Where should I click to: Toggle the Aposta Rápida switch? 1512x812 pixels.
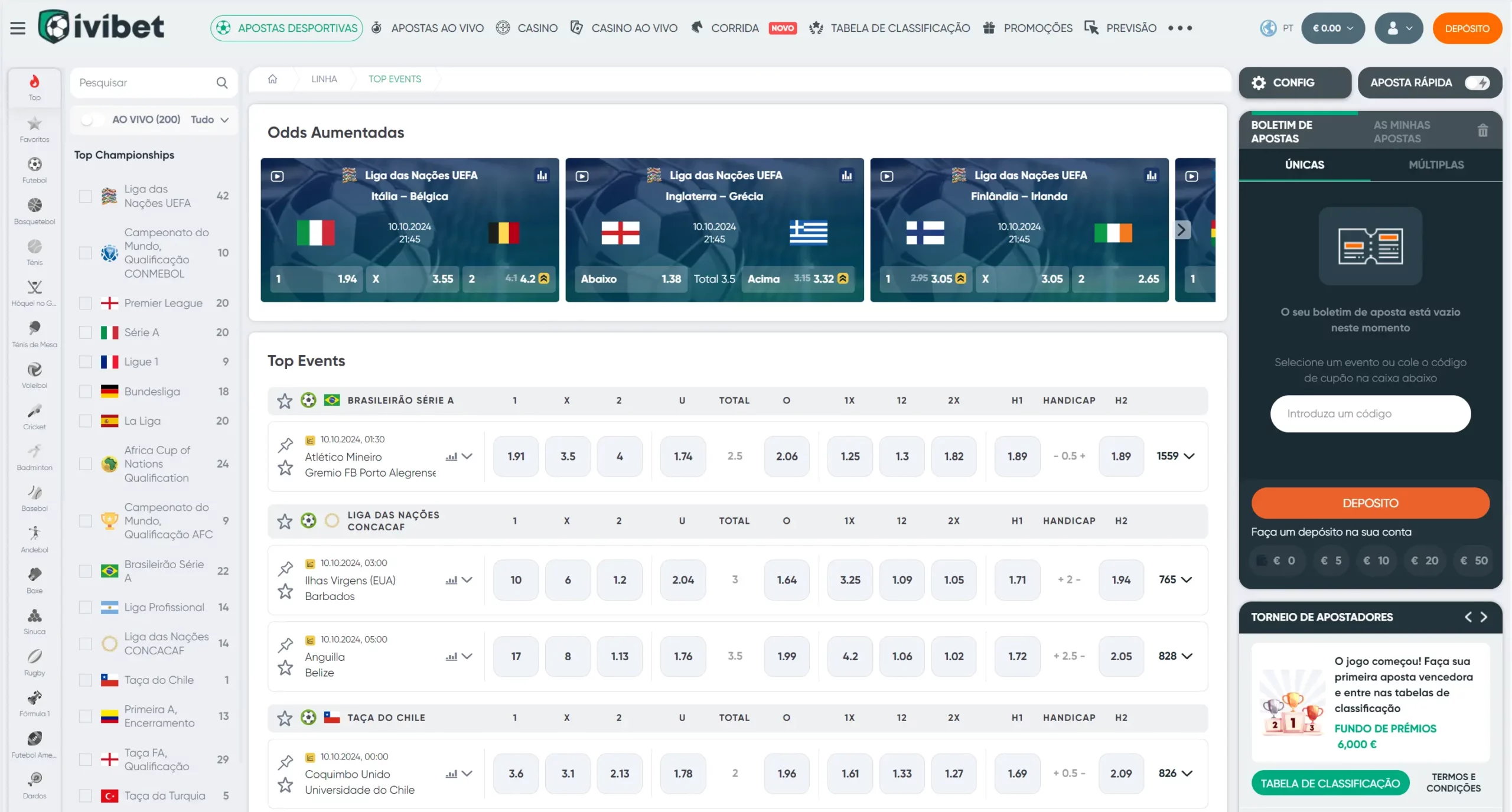click(1477, 83)
